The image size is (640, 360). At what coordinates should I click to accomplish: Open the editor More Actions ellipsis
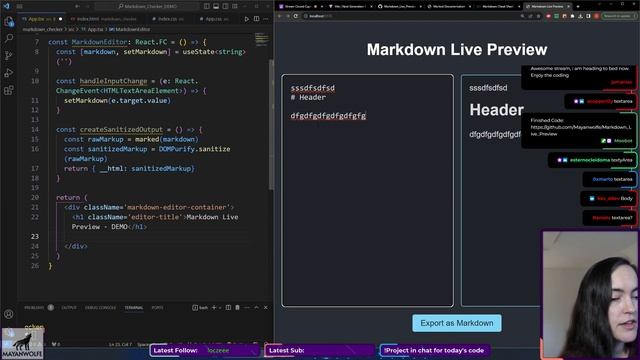click(266, 19)
